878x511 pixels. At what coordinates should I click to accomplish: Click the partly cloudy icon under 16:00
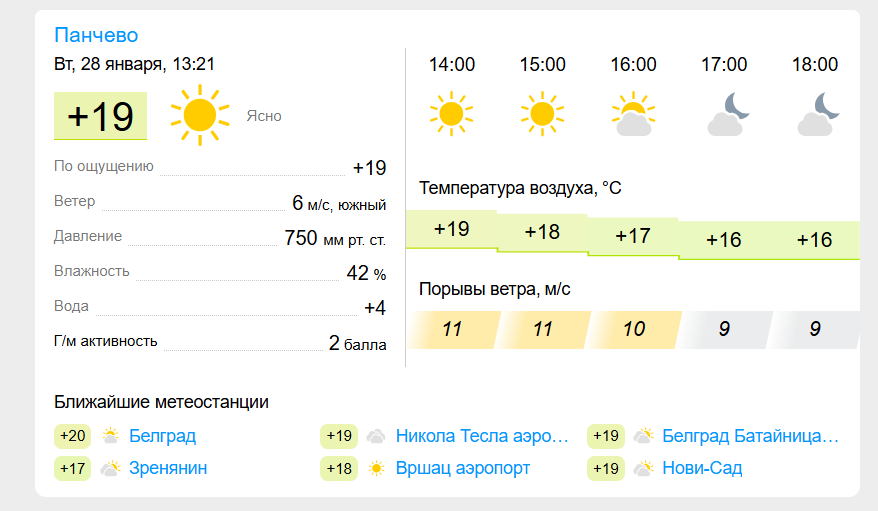click(633, 114)
